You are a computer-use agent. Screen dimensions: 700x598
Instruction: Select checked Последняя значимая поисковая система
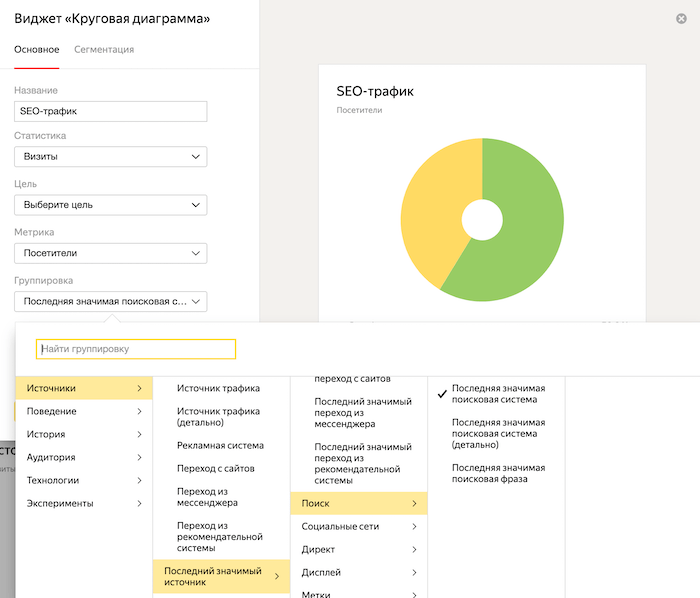pos(498,393)
